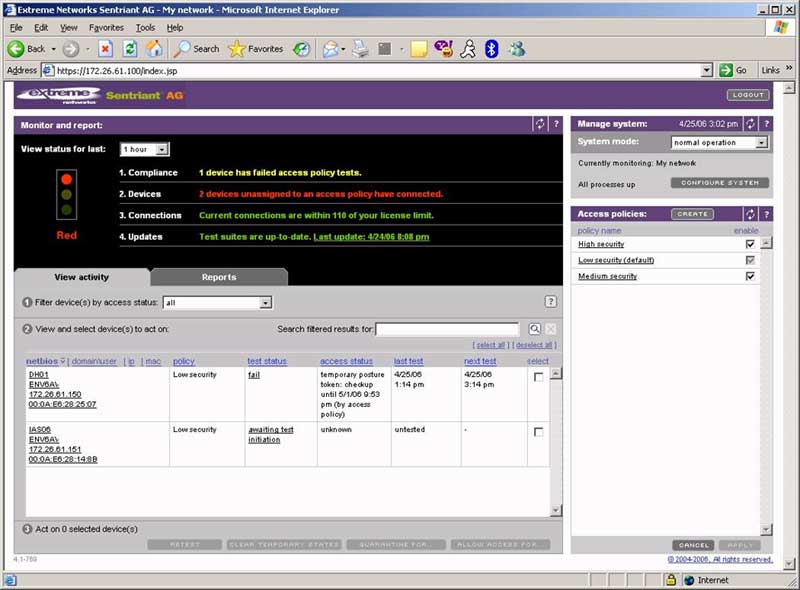Click the CONFIGURE SYSTEM button

[x=720, y=183]
